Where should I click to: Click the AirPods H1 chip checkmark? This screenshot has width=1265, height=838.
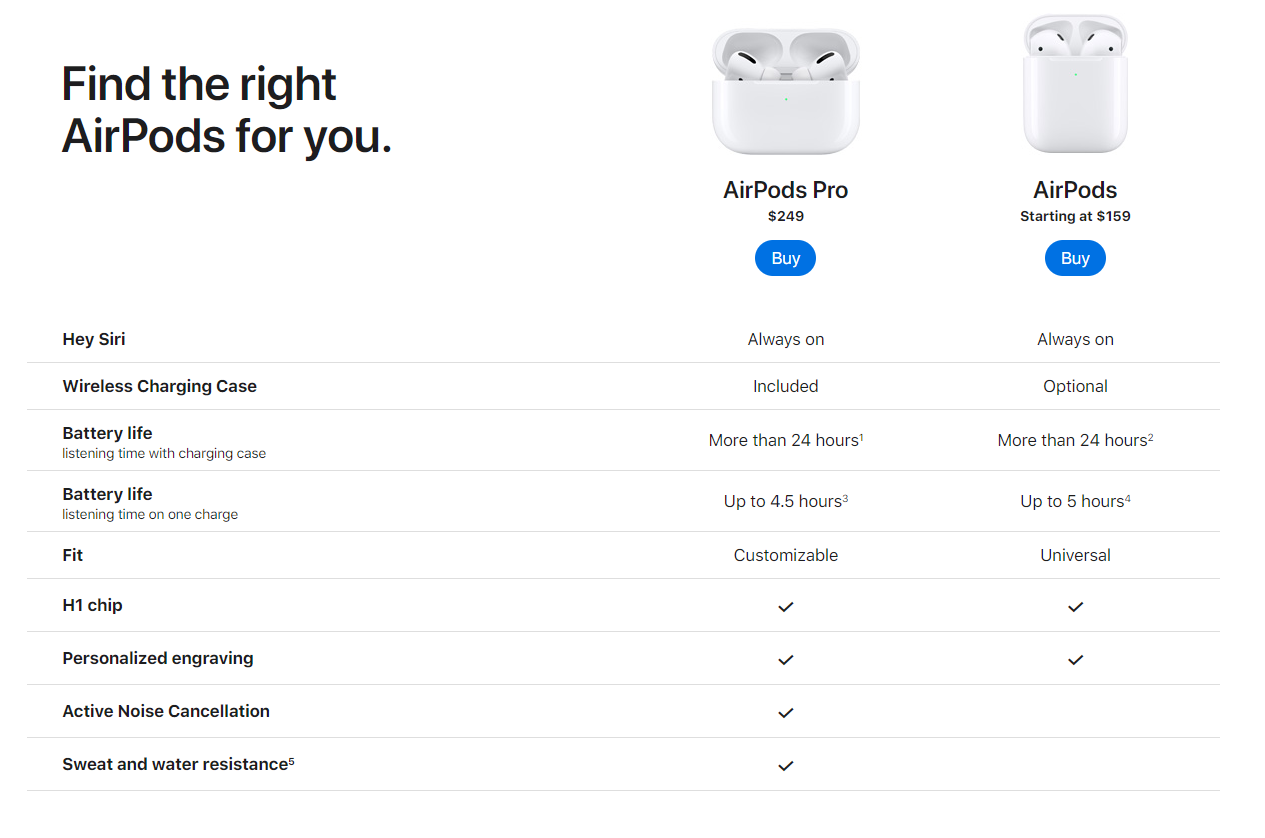pyautogui.click(x=1075, y=606)
